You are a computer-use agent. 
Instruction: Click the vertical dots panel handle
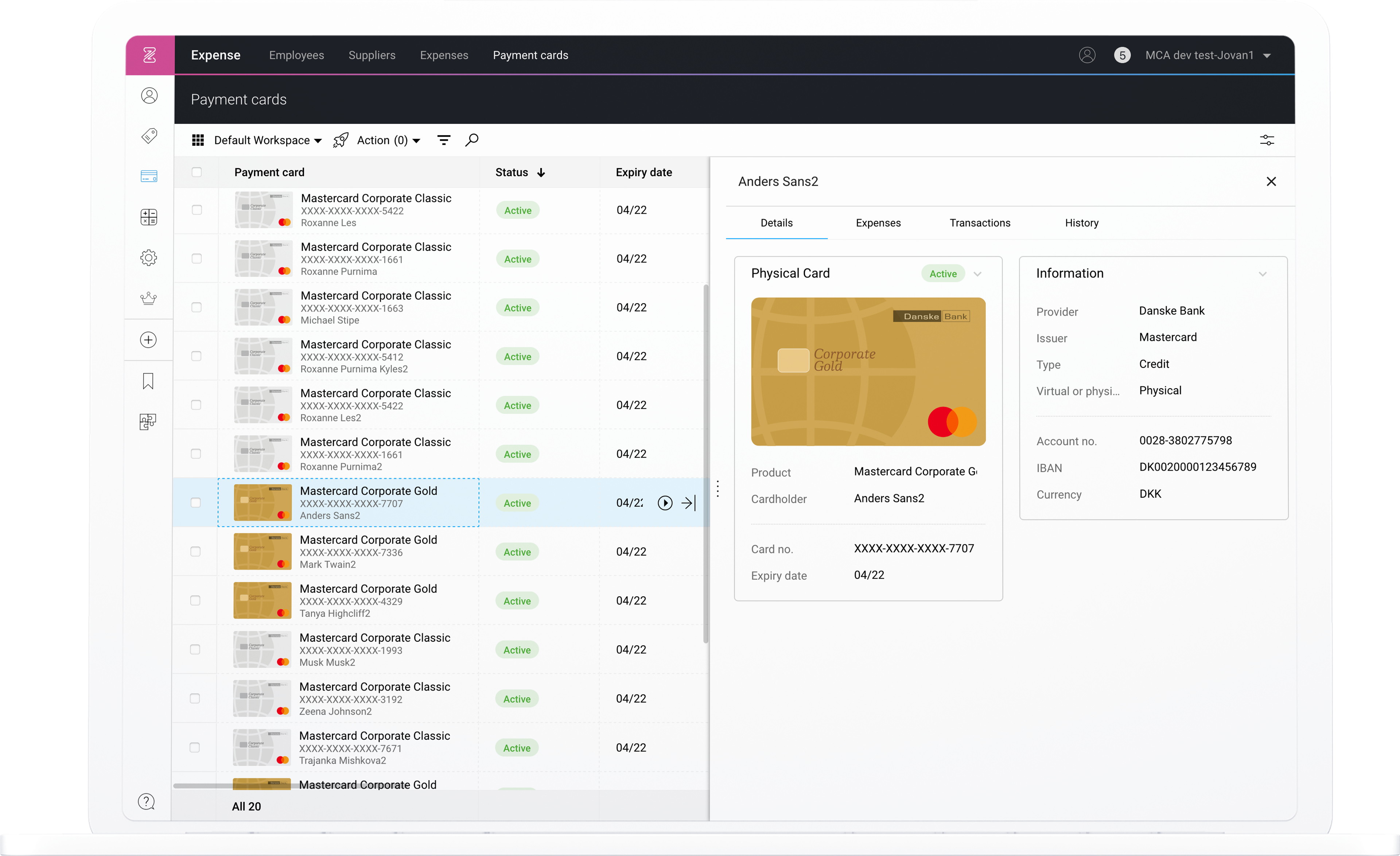click(x=717, y=489)
